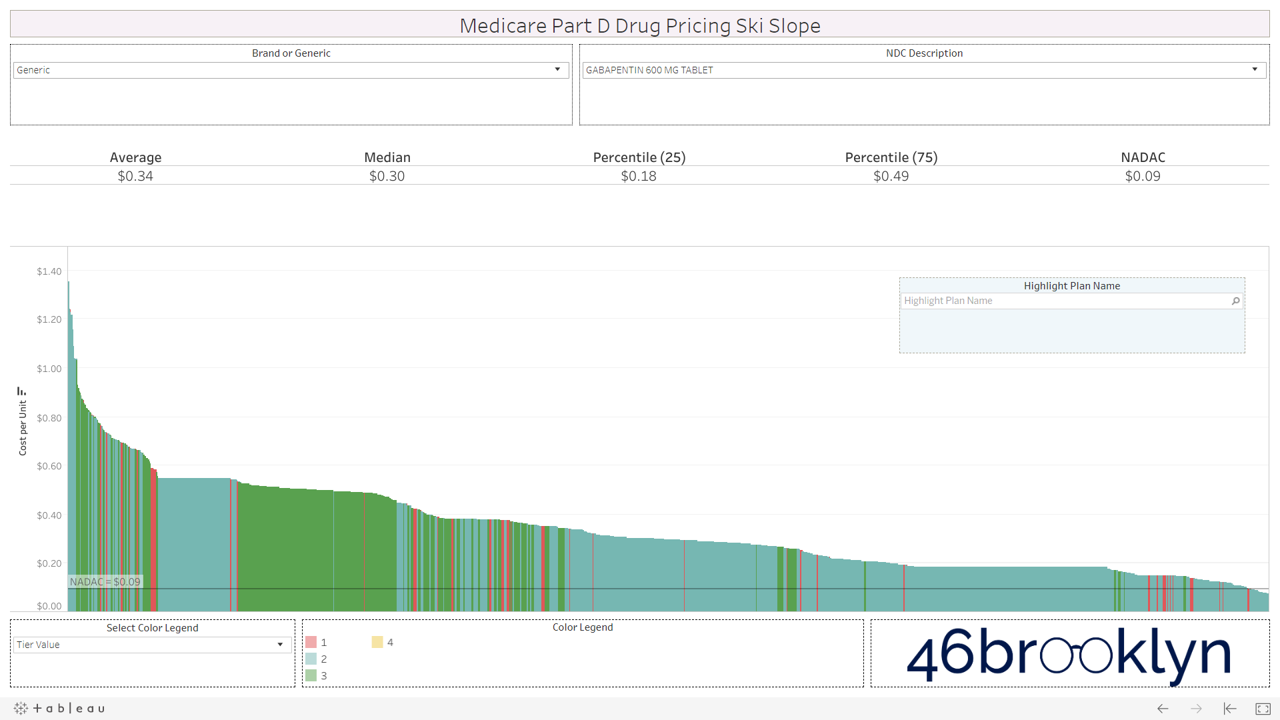Click the Median value $0.30
Image resolution: width=1280 pixels, height=720 pixels.
click(x=387, y=176)
